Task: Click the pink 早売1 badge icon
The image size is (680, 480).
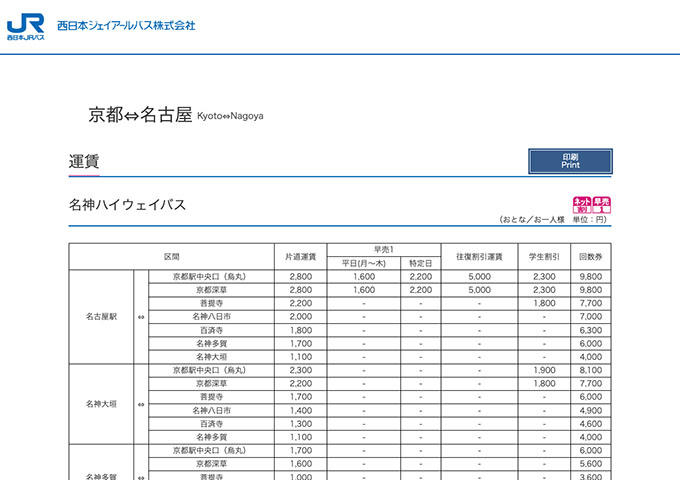Action: pos(601,205)
